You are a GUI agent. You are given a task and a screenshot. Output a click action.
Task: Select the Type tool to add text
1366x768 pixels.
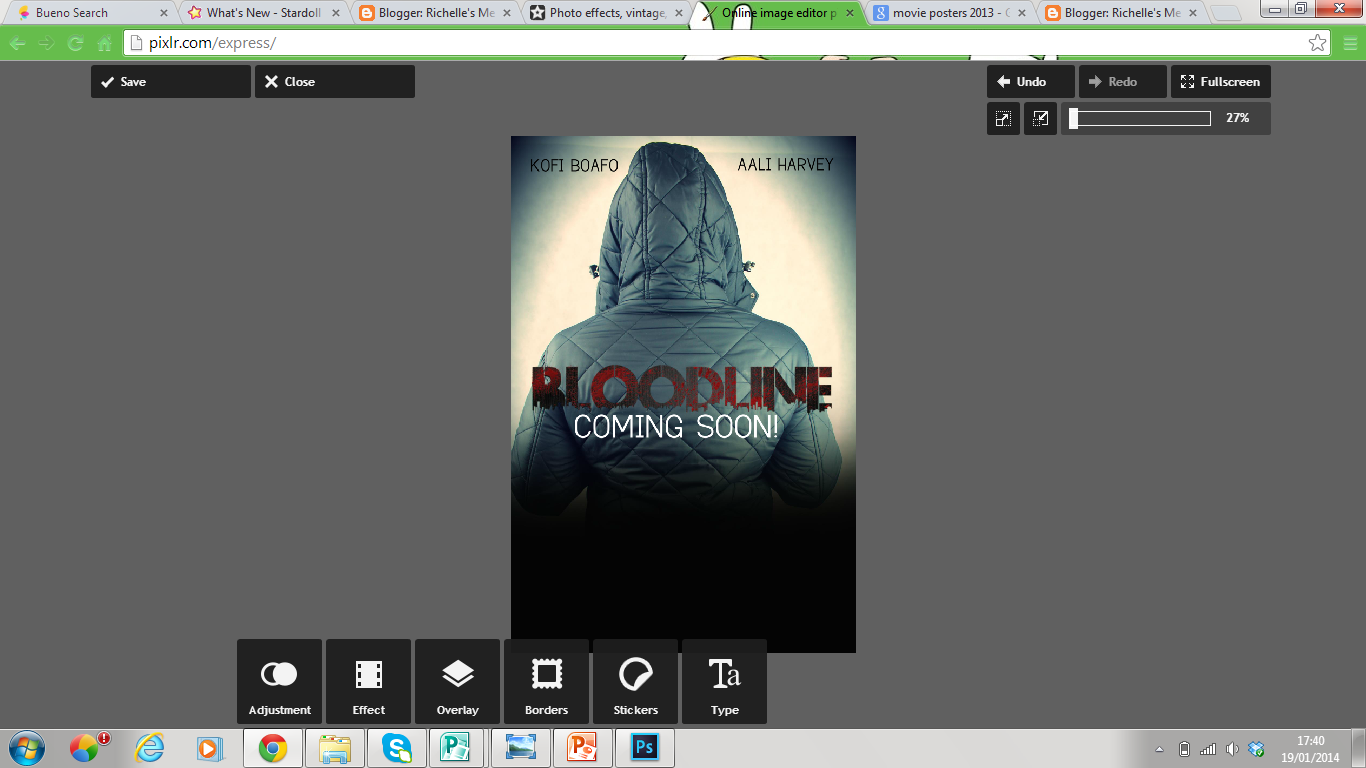(x=724, y=682)
